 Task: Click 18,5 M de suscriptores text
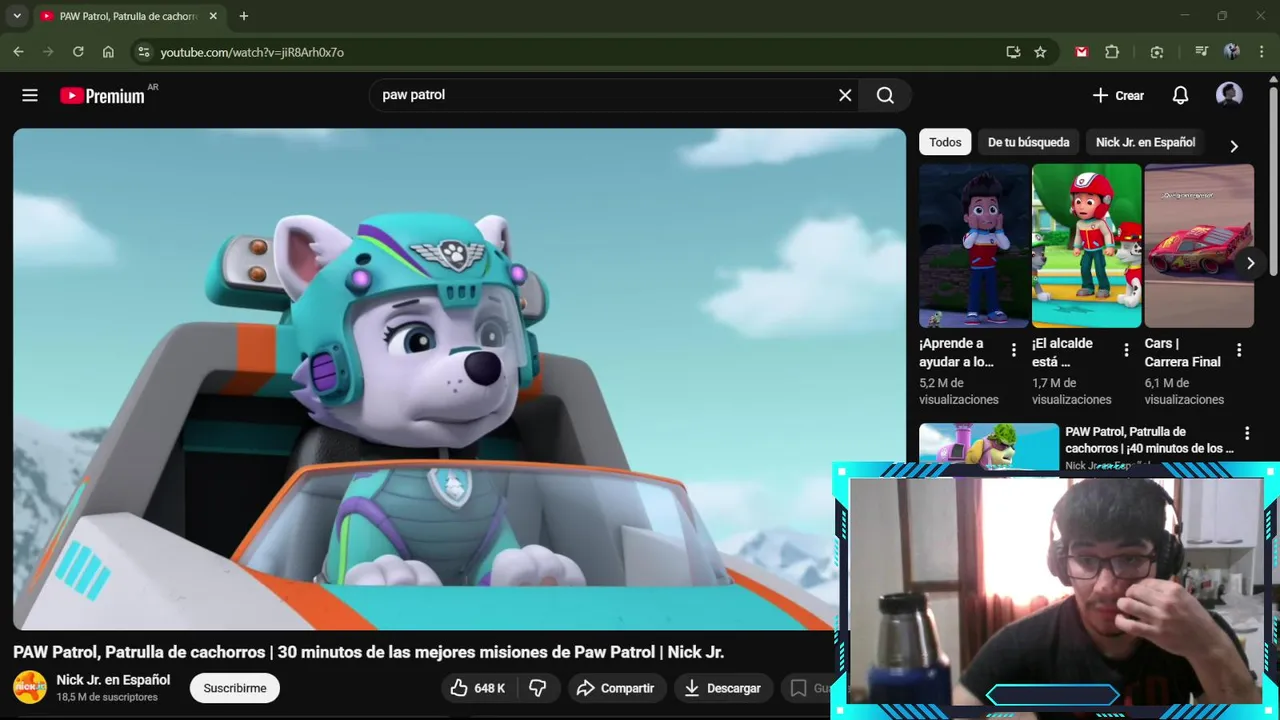(x=107, y=697)
